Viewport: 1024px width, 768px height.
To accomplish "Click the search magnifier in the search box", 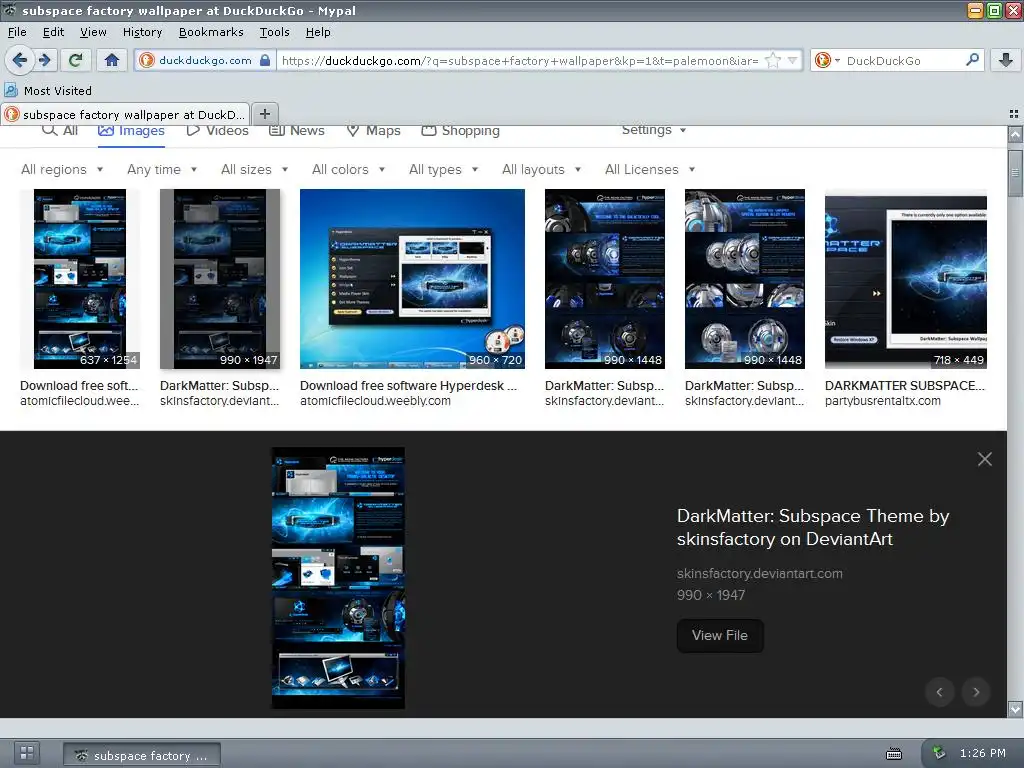I will [x=972, y=60].
